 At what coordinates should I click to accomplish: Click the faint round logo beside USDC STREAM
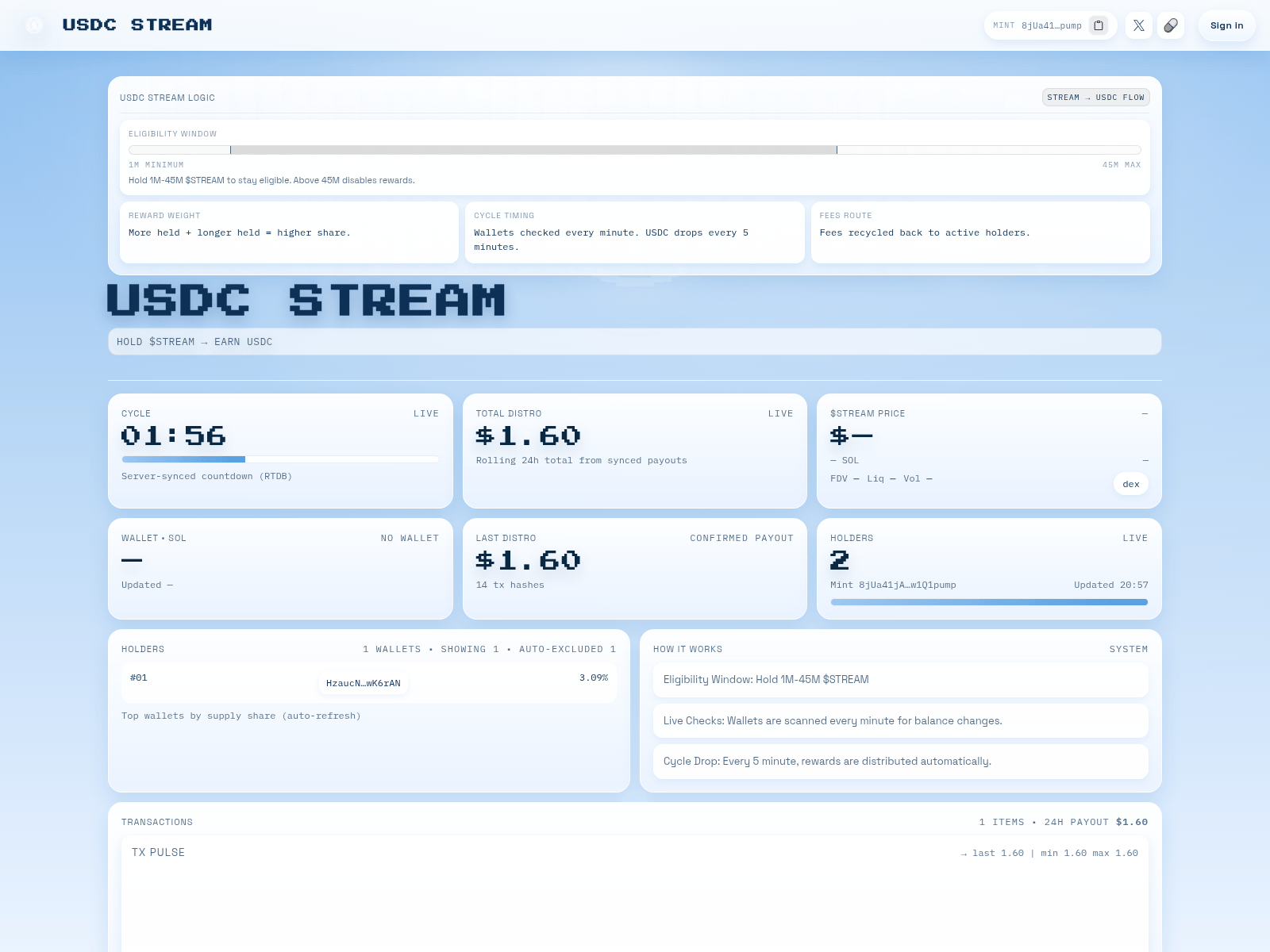click(34, 25)
